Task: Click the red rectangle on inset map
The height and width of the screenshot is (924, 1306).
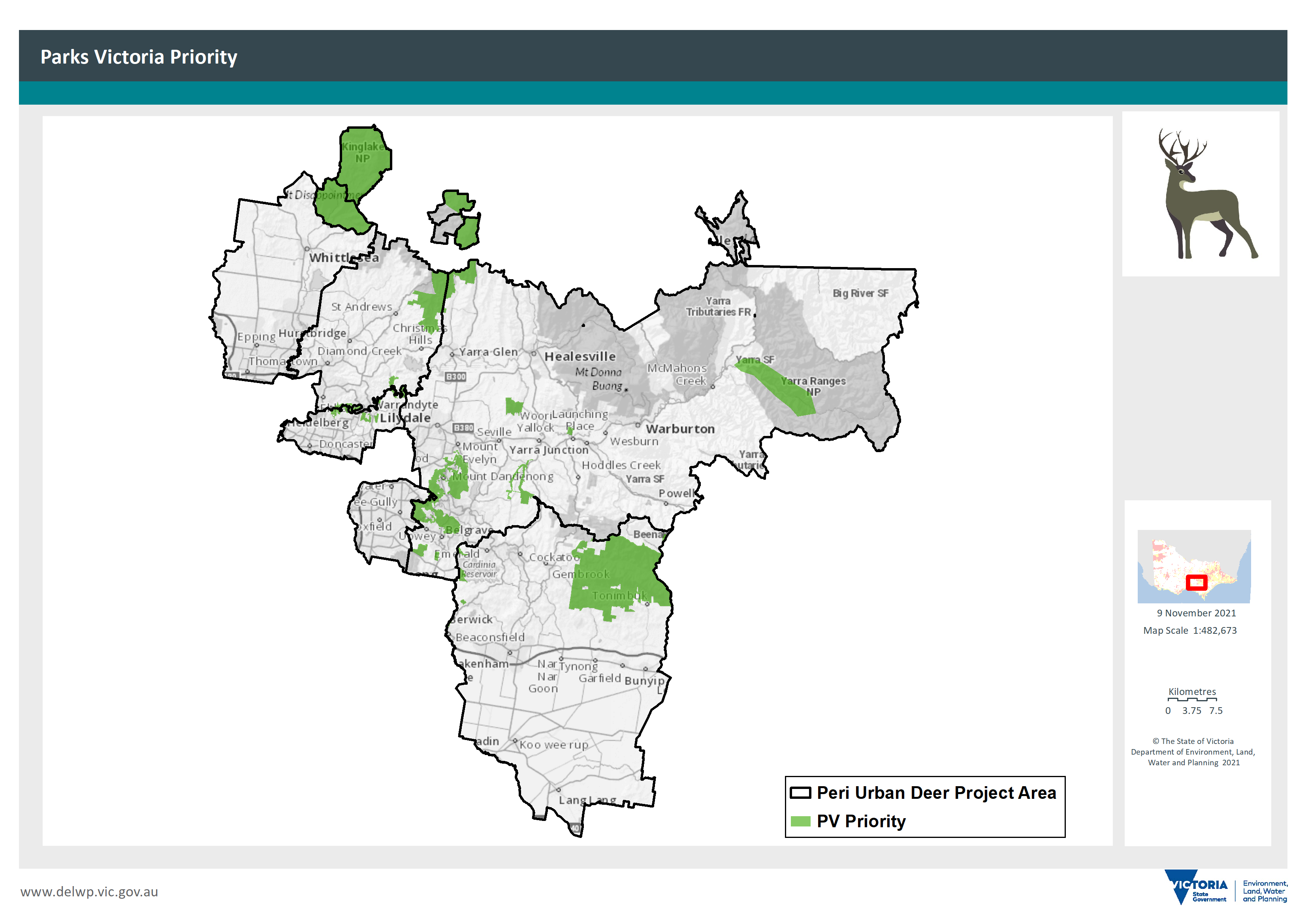Action: (x=1196, y=582)
